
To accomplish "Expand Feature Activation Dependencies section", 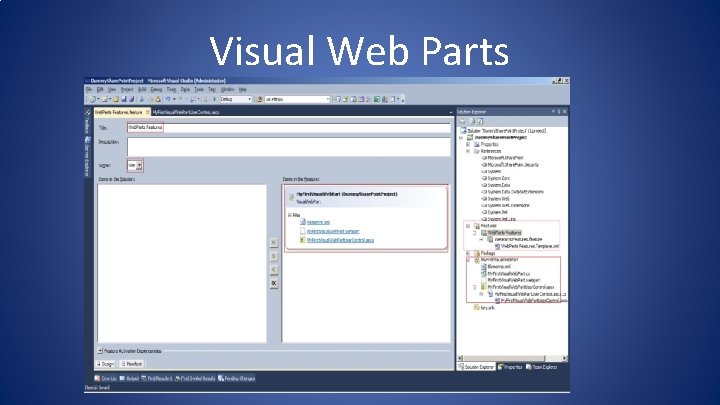I will tap(100, 351).
